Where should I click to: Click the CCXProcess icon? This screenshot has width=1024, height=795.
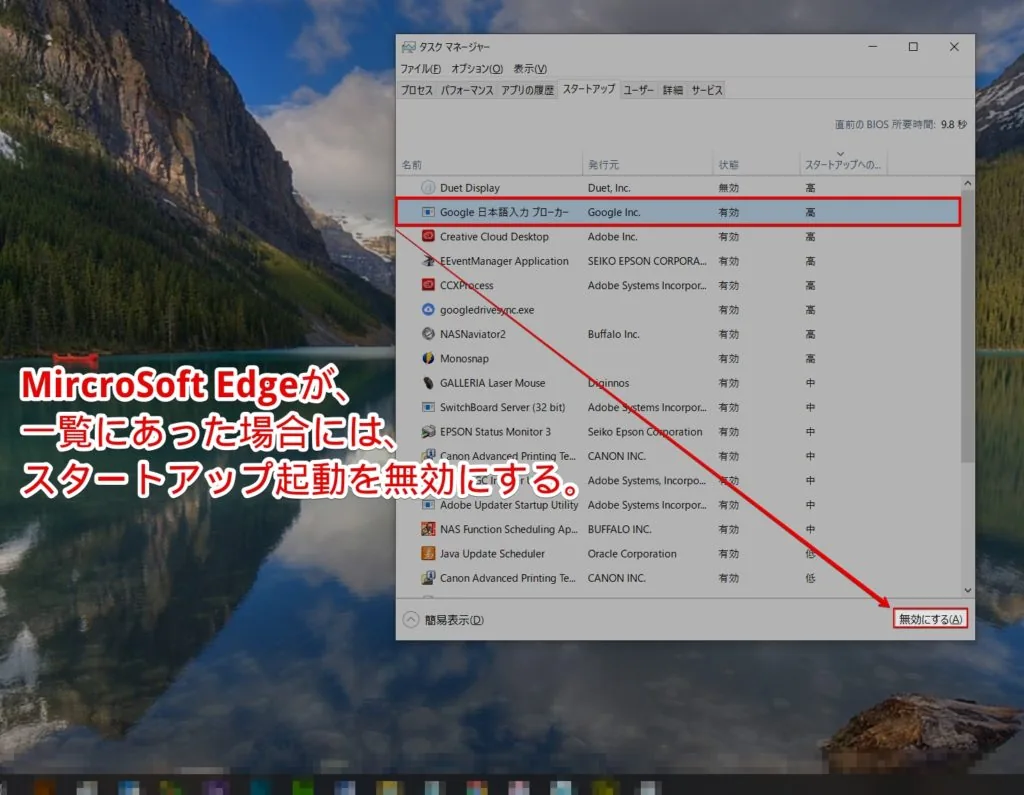[428, 285]
